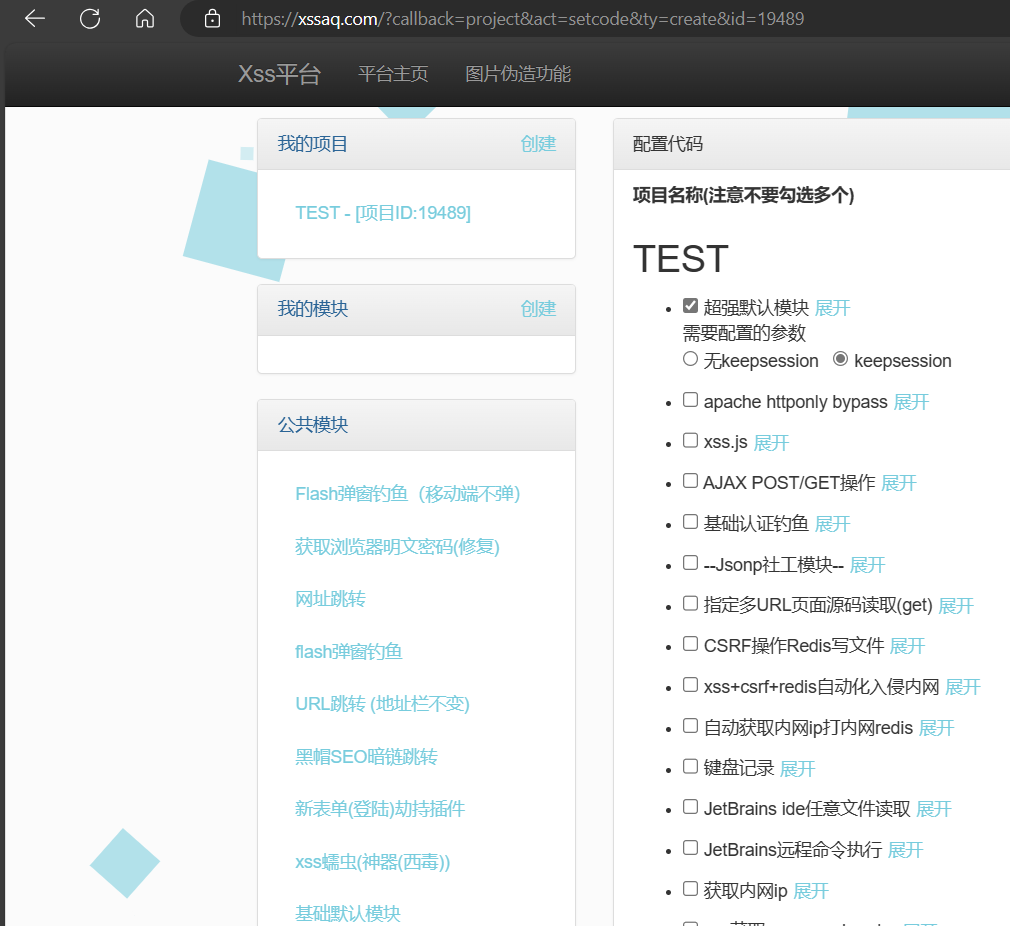This screenshot has width=1010, height=926.
Task: Open the 公共模块 heading link
Action: (x=312, y=424)
